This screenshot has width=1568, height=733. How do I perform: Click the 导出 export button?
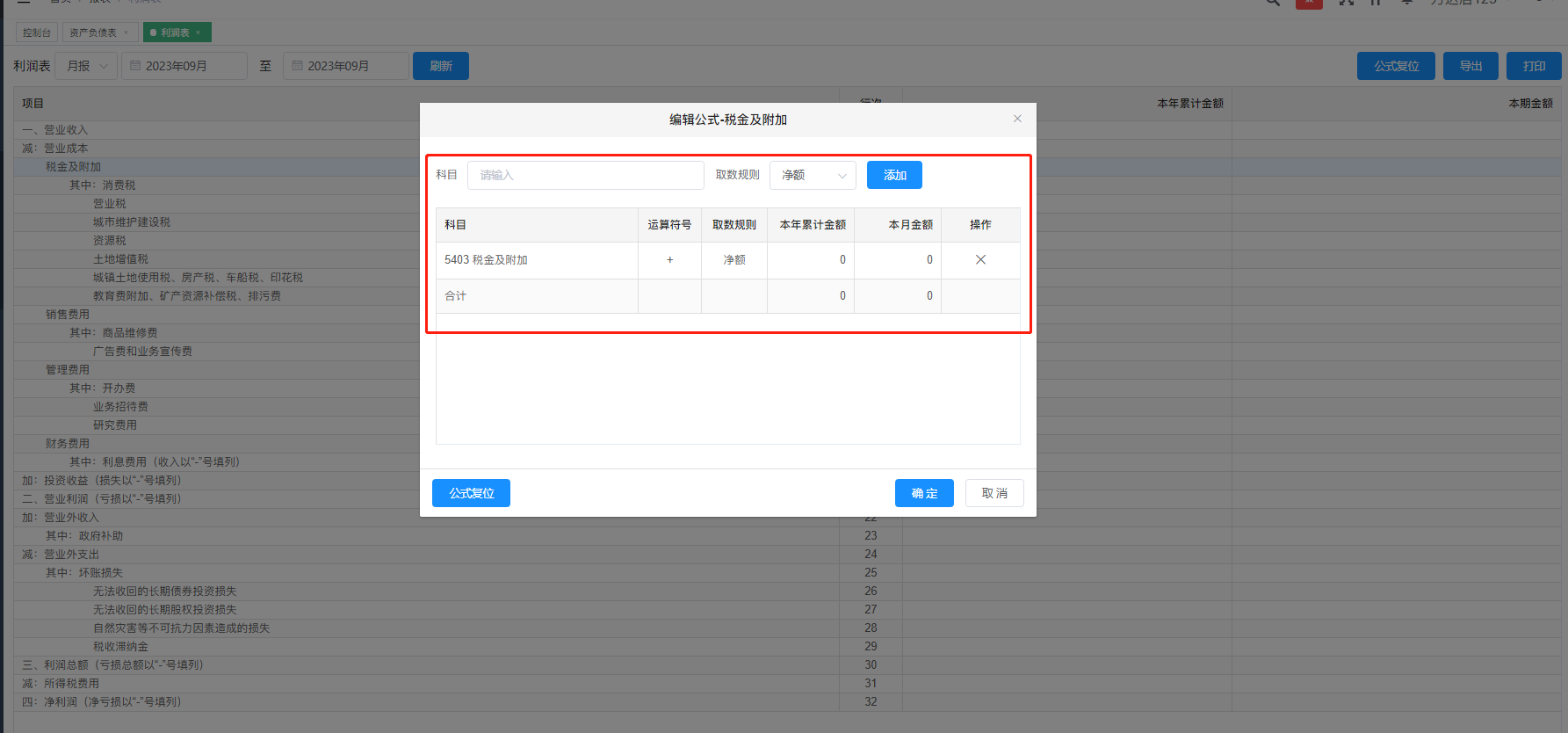tap(1470, 66)
